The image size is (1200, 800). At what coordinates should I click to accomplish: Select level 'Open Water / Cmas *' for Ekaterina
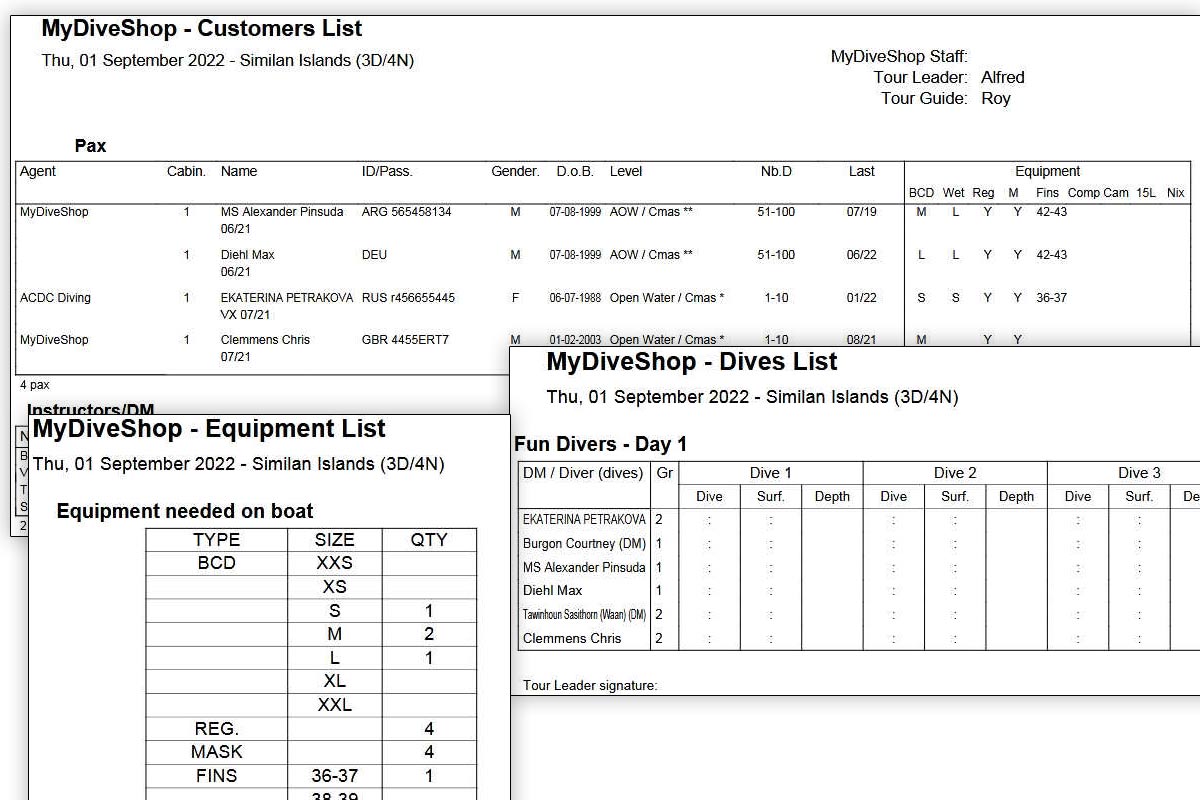click(667, 298)
